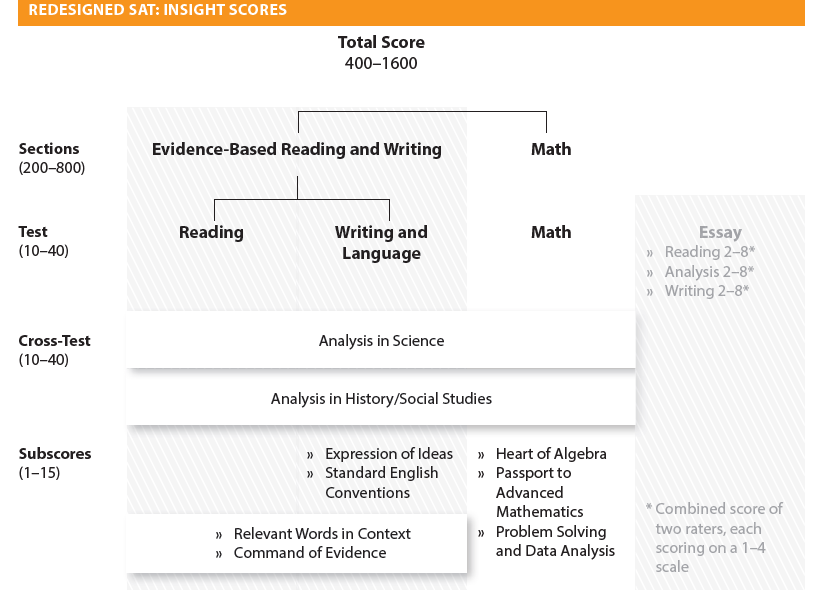Select the "Heart of Algebra" subscore

551,454
